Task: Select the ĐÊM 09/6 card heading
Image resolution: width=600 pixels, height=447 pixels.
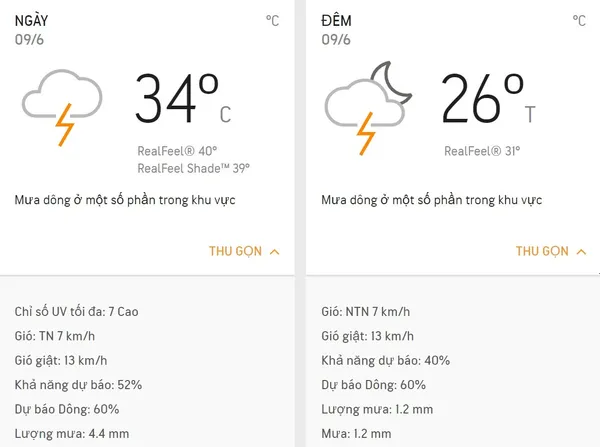Action: [336, 30]
